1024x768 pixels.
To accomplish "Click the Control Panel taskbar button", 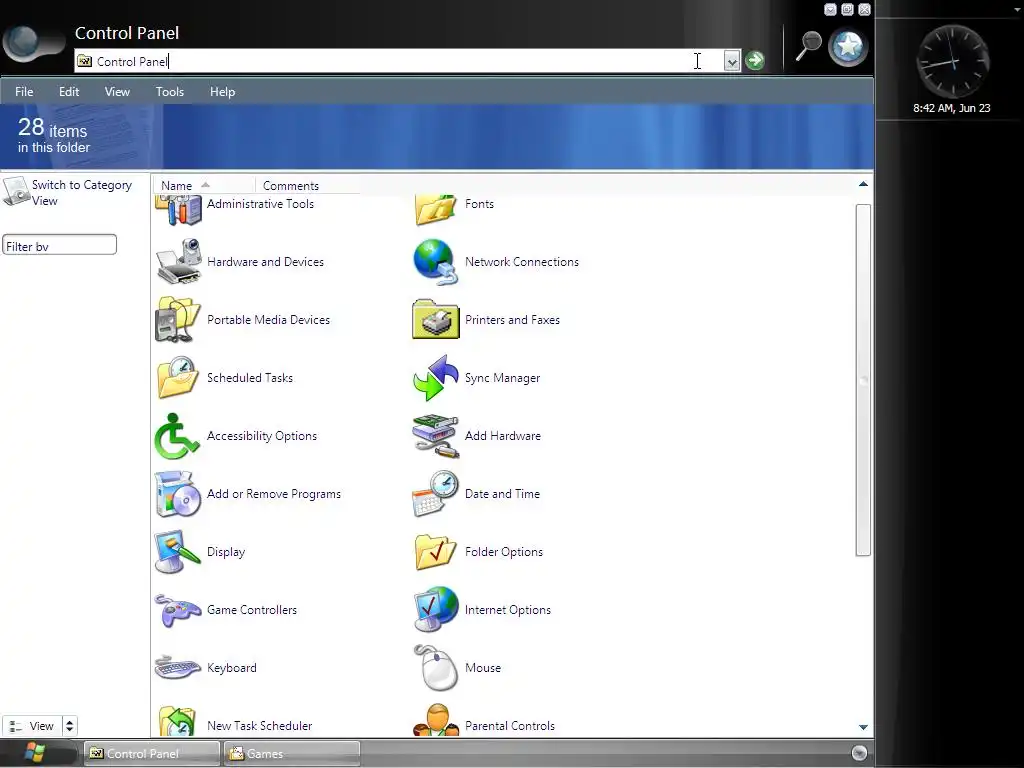I will 152,754.
